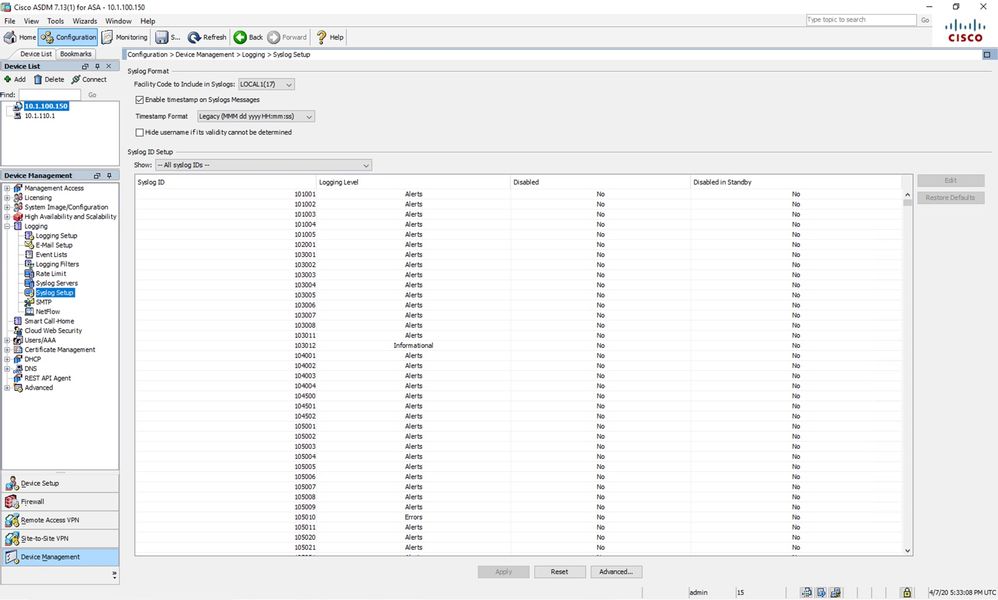Image resolution: width=998 pixels, height=600 pixels.
Task: Open Smart Call-Home
Action: pyautogui.click(x=49, y=321)
